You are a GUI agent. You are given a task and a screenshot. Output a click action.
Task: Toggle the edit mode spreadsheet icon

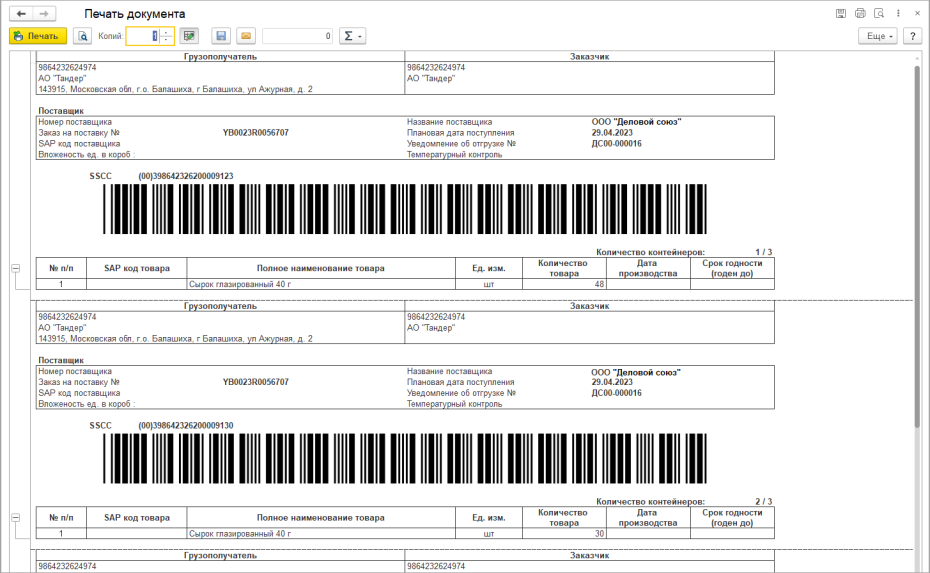click(x=189, y=36)
